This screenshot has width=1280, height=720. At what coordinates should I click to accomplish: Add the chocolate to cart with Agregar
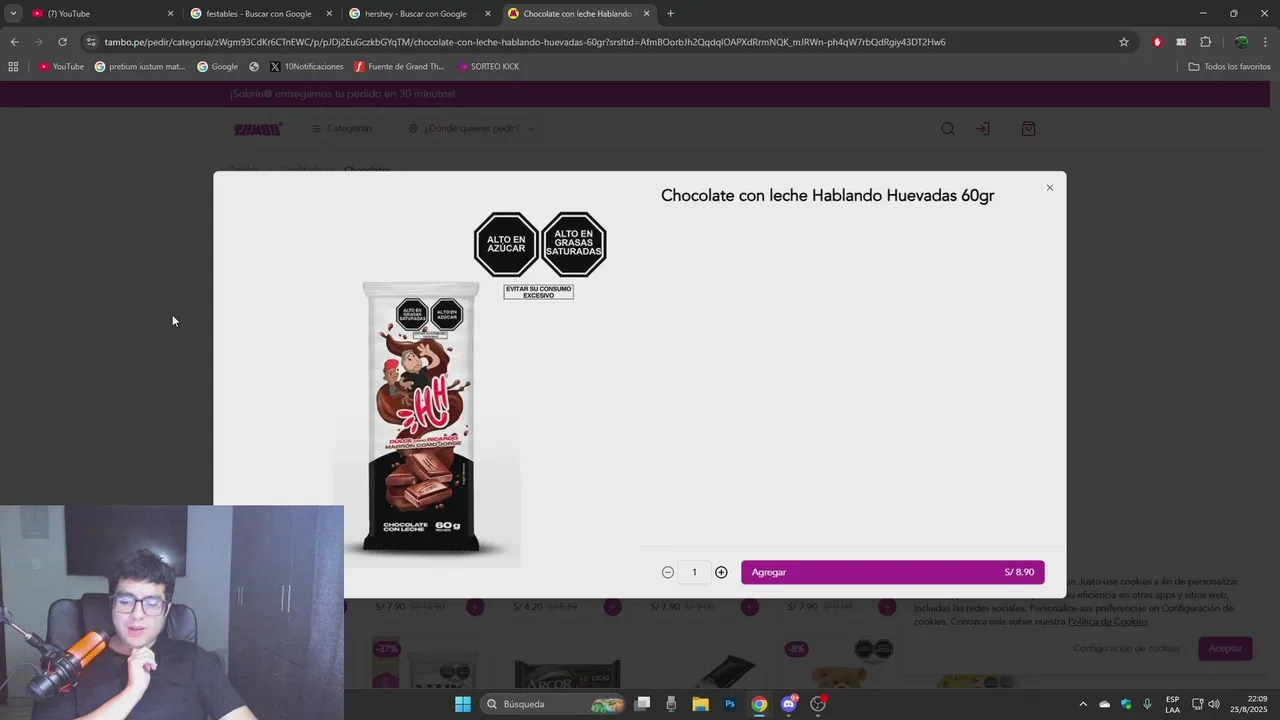click(892, 572)
